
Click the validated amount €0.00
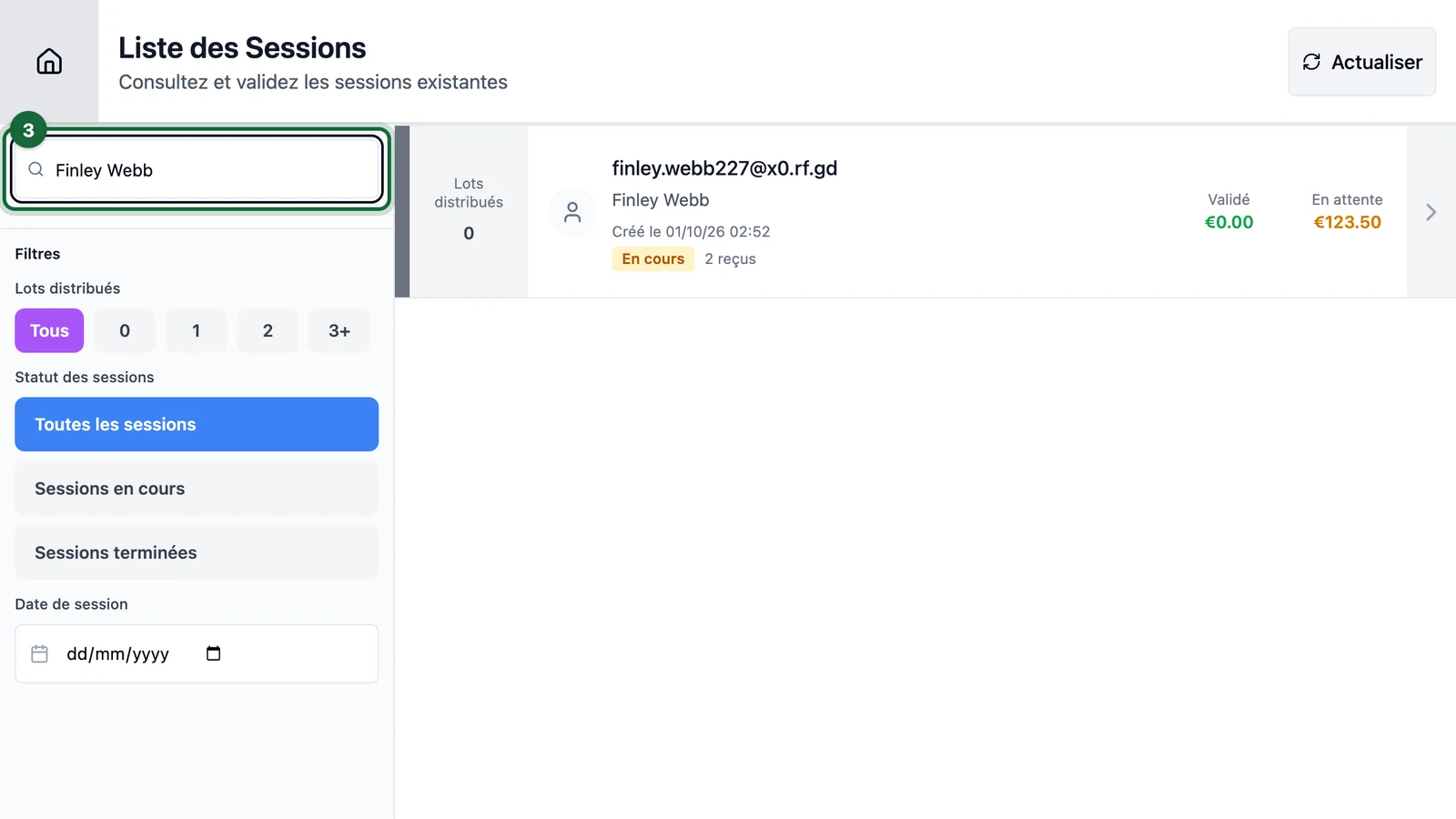coord(1228,222)
